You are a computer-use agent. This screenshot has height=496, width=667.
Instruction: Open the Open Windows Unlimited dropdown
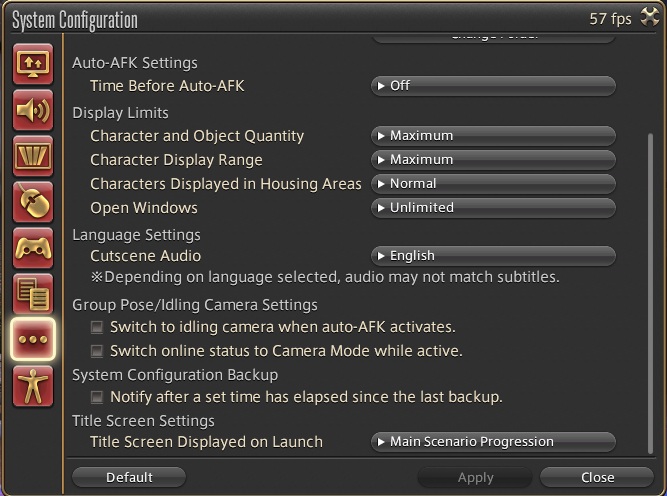(x=493, y=208)
